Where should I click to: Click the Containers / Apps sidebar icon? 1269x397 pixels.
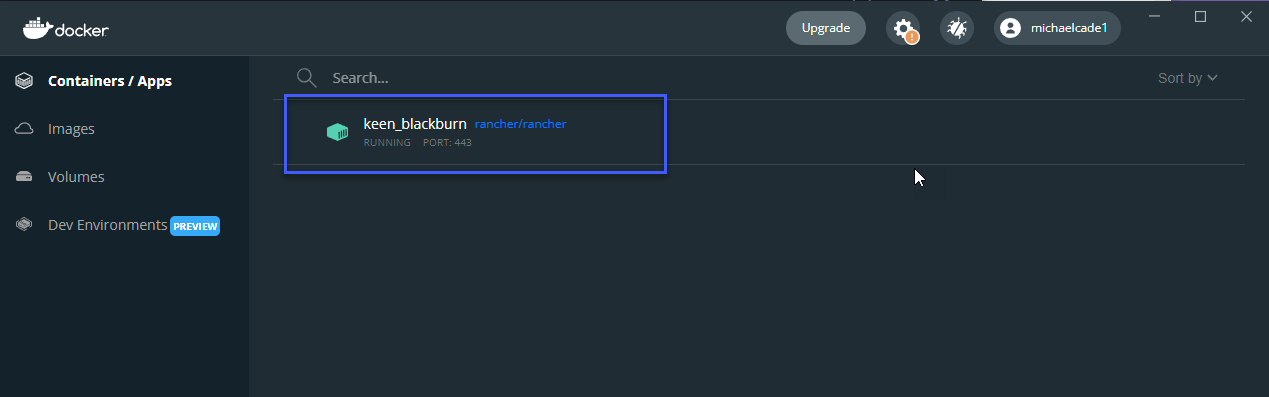click(x=25, y=81)
